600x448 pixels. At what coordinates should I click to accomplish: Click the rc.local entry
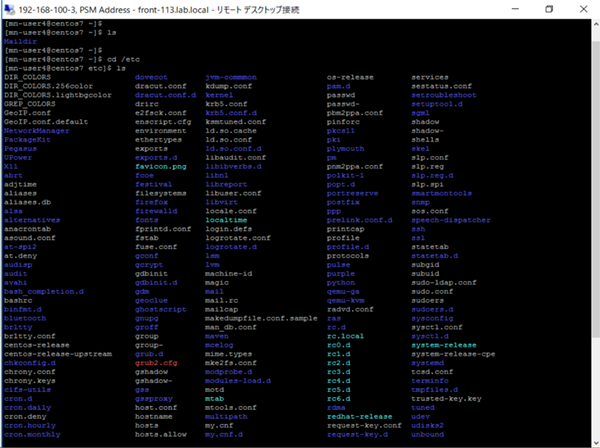[x=346, y=336]
